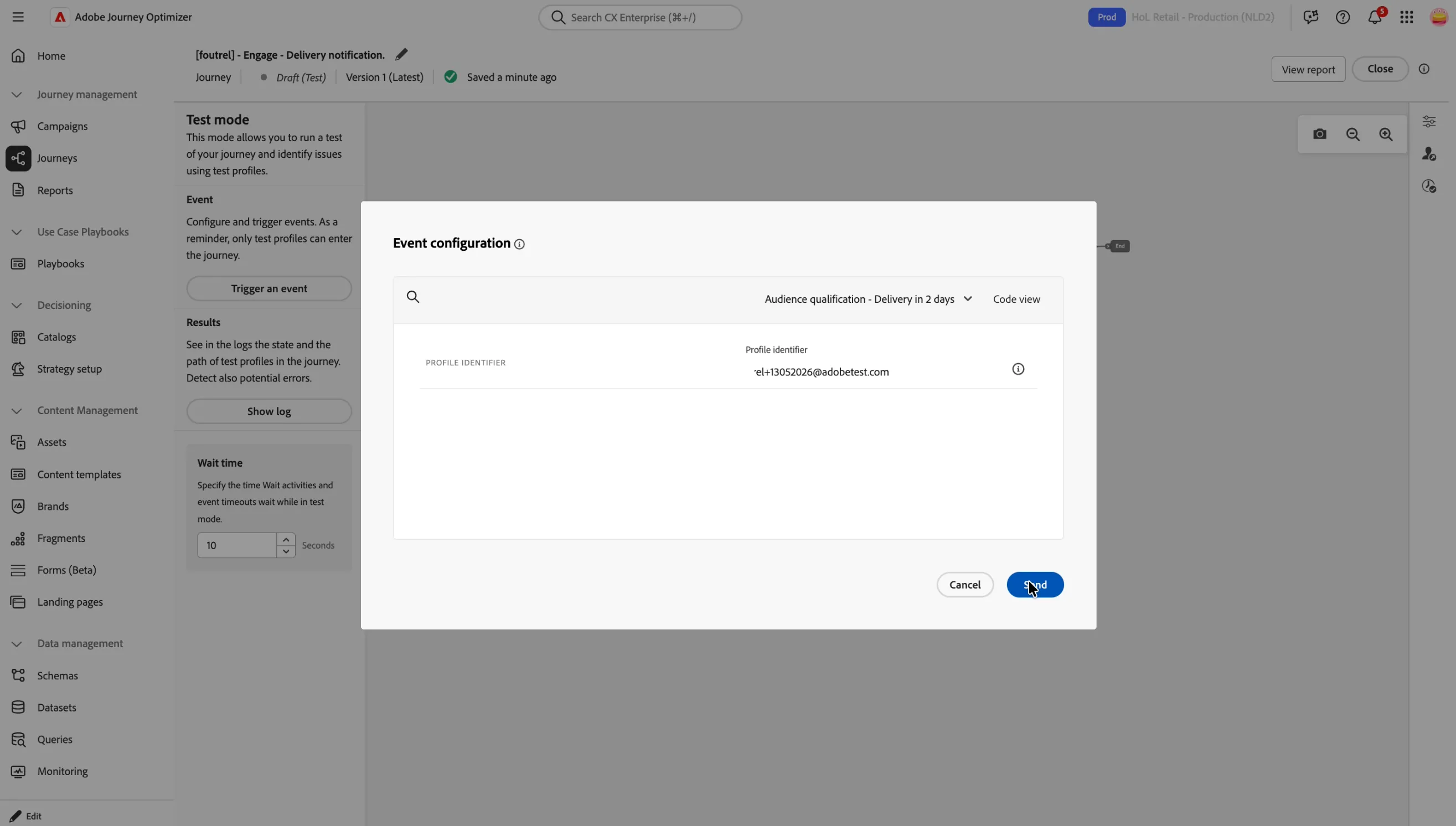Click info icon next to profile identifier field
Viewport: 1456px width, 826px height.
1018,369
